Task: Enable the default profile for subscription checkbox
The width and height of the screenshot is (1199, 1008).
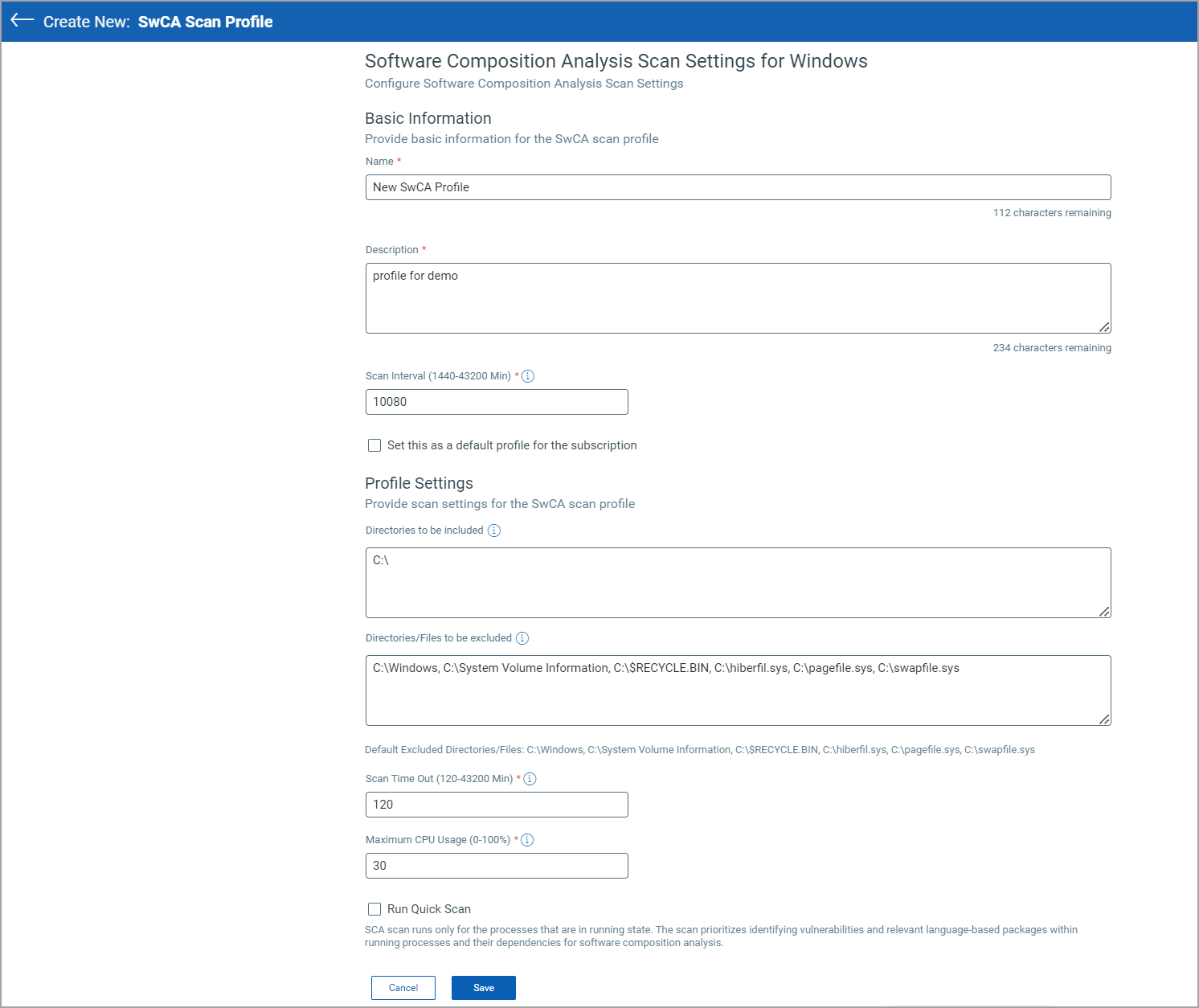Action: (x=374, y=445)
